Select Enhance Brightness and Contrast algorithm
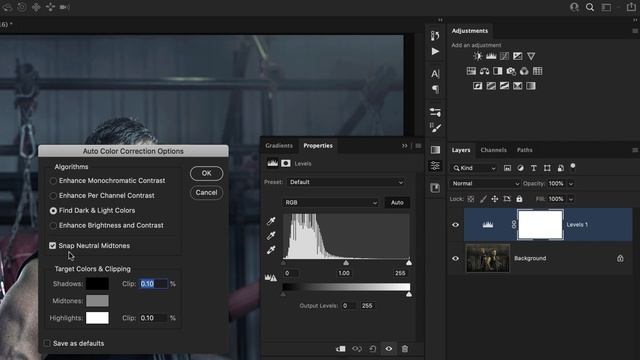Screen dimensions: 640x360 [53, 225]
